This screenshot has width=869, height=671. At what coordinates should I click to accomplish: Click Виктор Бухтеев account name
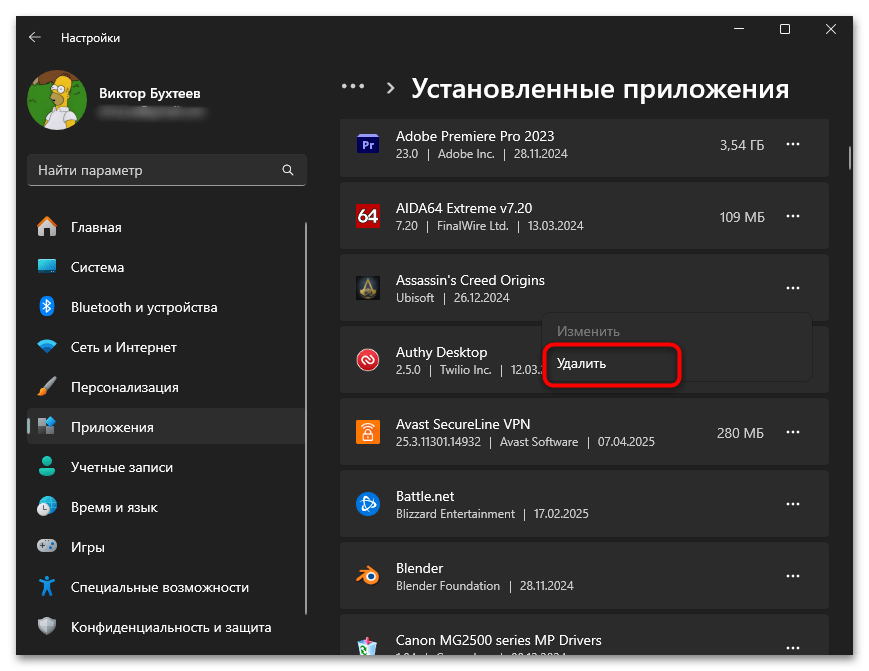[x=150, y=93]
